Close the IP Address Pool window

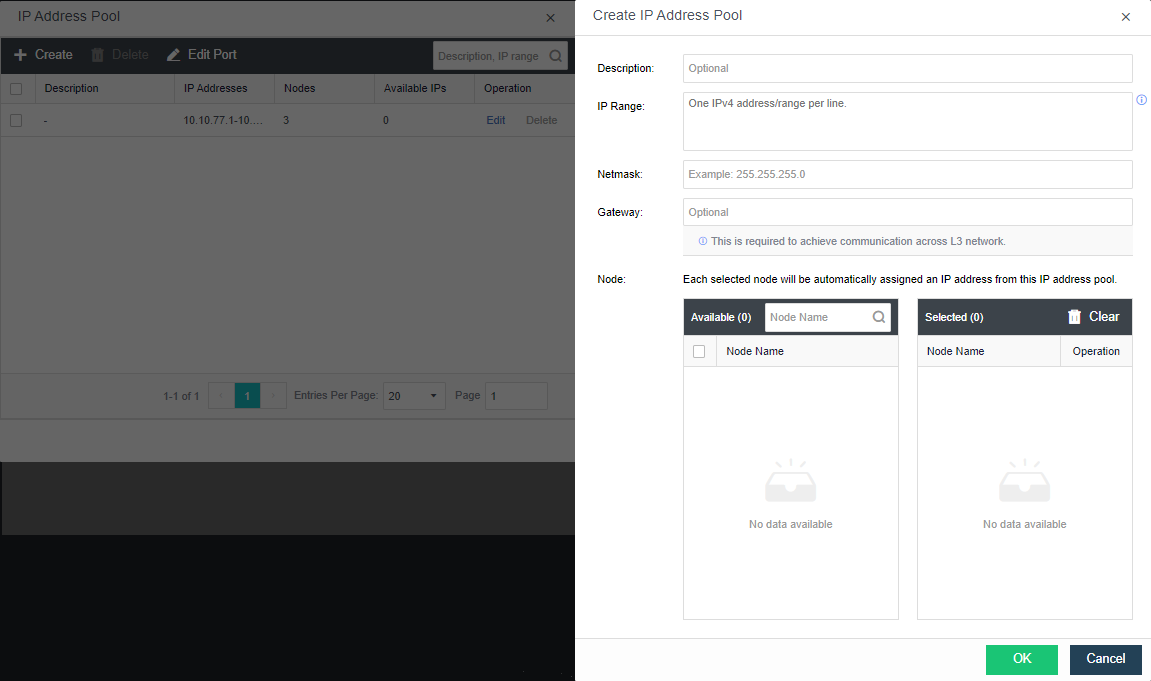550,18
